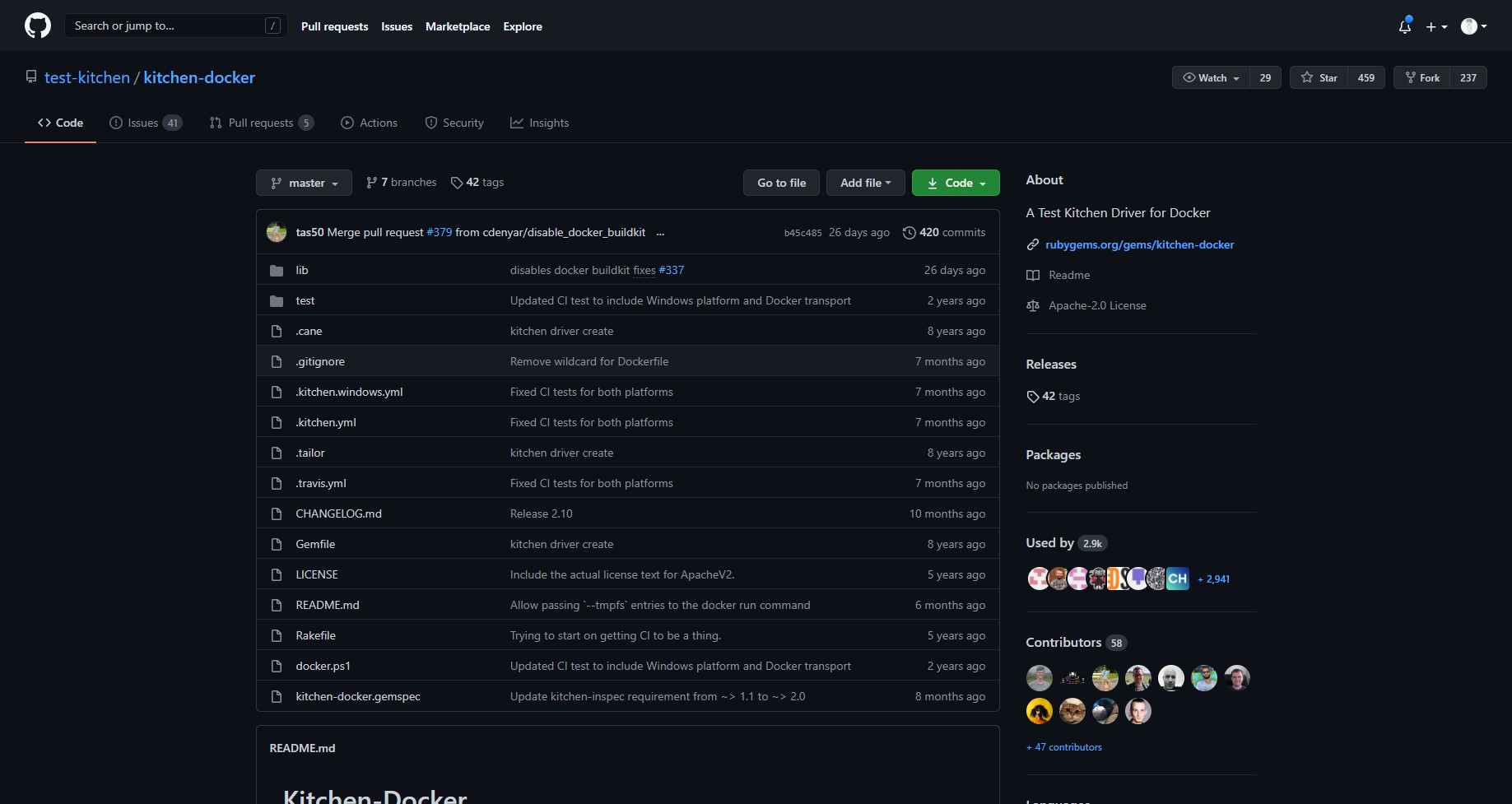The height and width of the screenshot is (804, 1512).
Task: Open the Actions tab
Action: [370, 123]
